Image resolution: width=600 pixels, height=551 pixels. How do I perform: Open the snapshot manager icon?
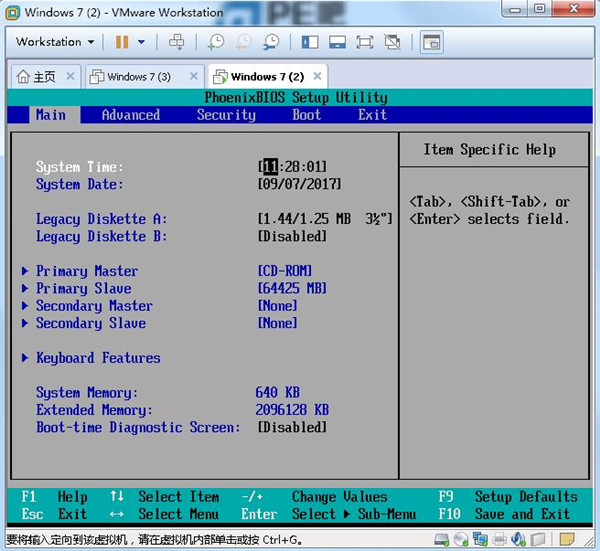271,42
